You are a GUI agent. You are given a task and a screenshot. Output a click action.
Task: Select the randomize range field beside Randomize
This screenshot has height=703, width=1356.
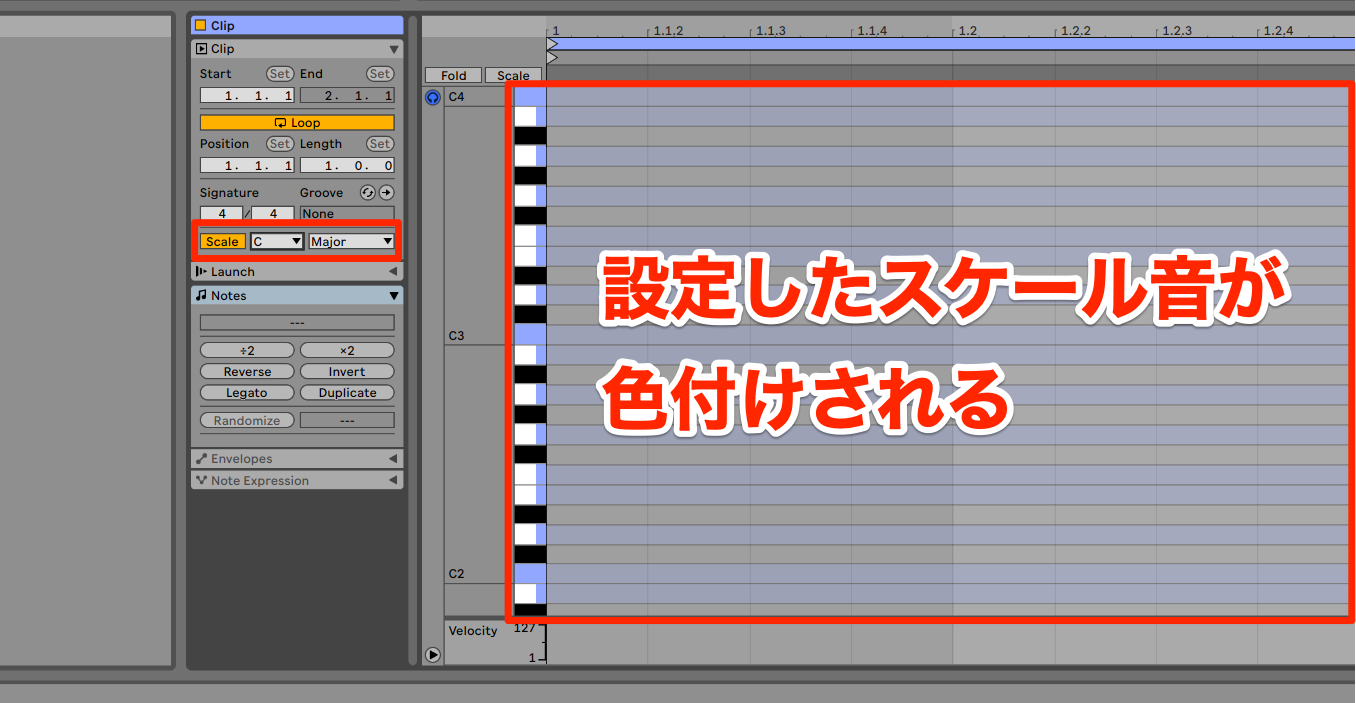pyautogui.click(x=347, y=421)
